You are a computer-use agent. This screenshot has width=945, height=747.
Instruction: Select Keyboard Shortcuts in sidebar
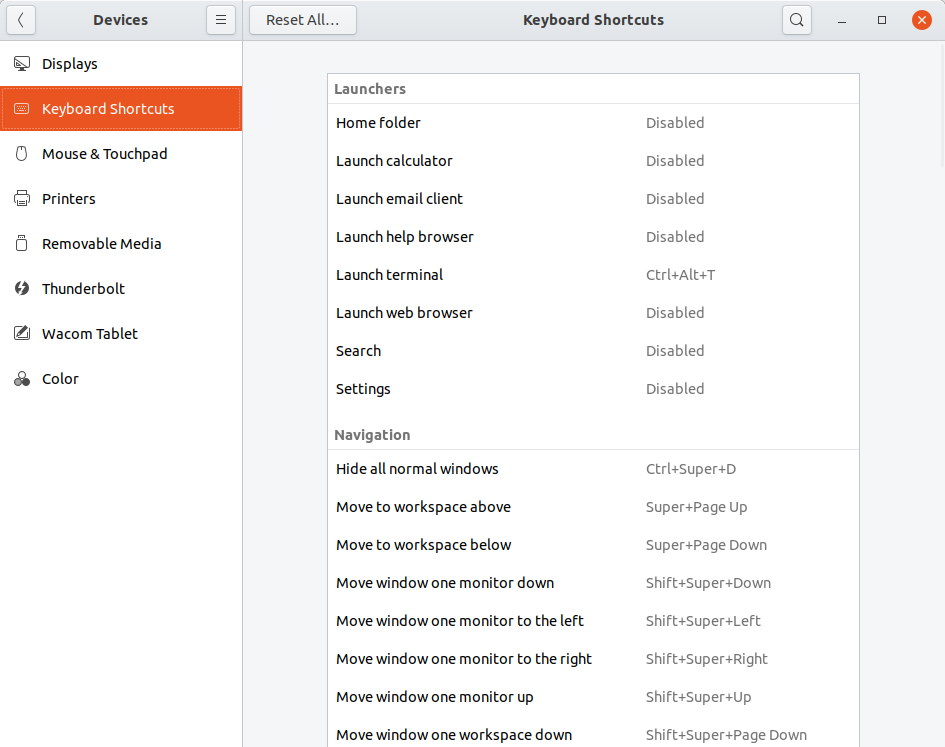108,109
